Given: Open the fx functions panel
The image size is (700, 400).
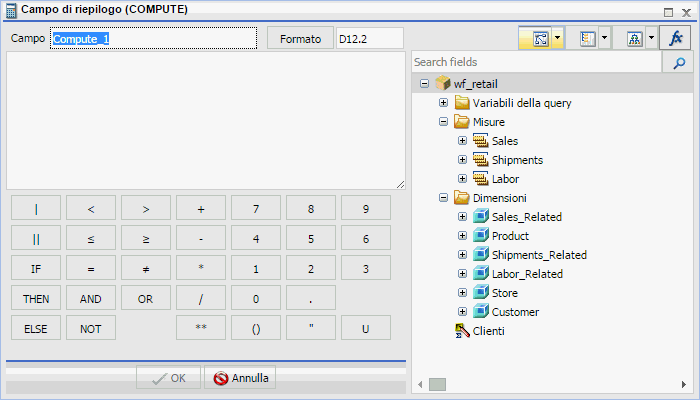Looking at the screenshot, I should [675, 38].
